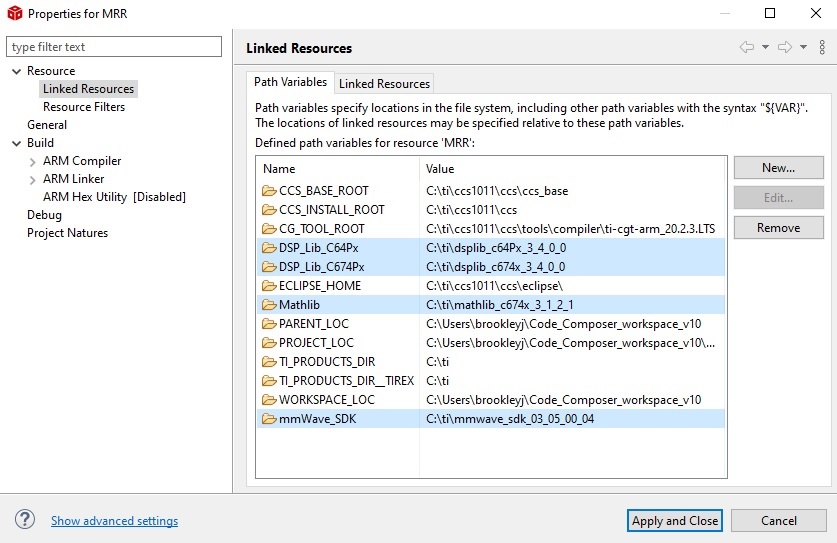
Task: Open Show advanced settings link
Action: pos(114,521)
